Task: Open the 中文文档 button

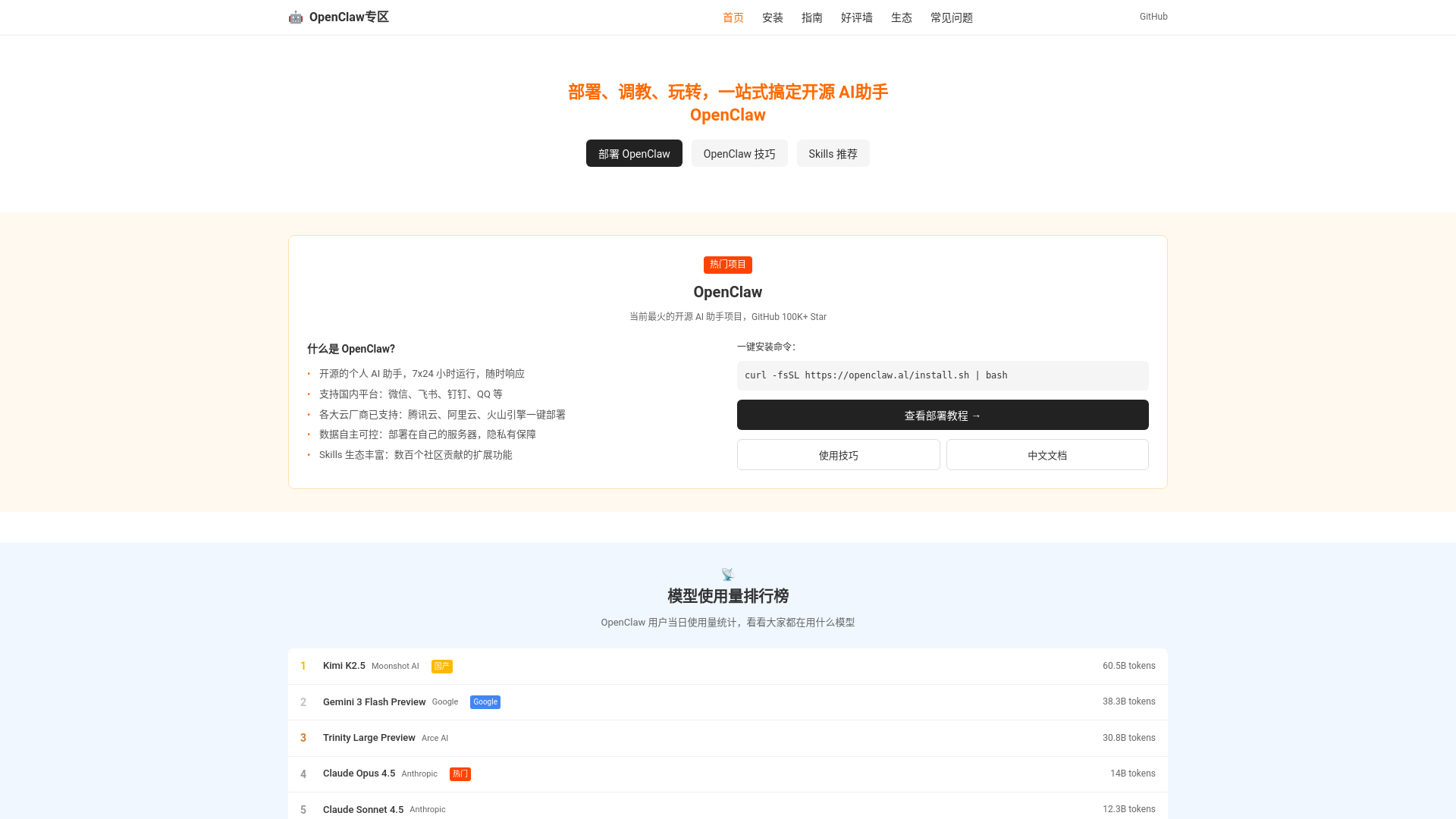Action: pyautogui.click(x=1047, y=455)
